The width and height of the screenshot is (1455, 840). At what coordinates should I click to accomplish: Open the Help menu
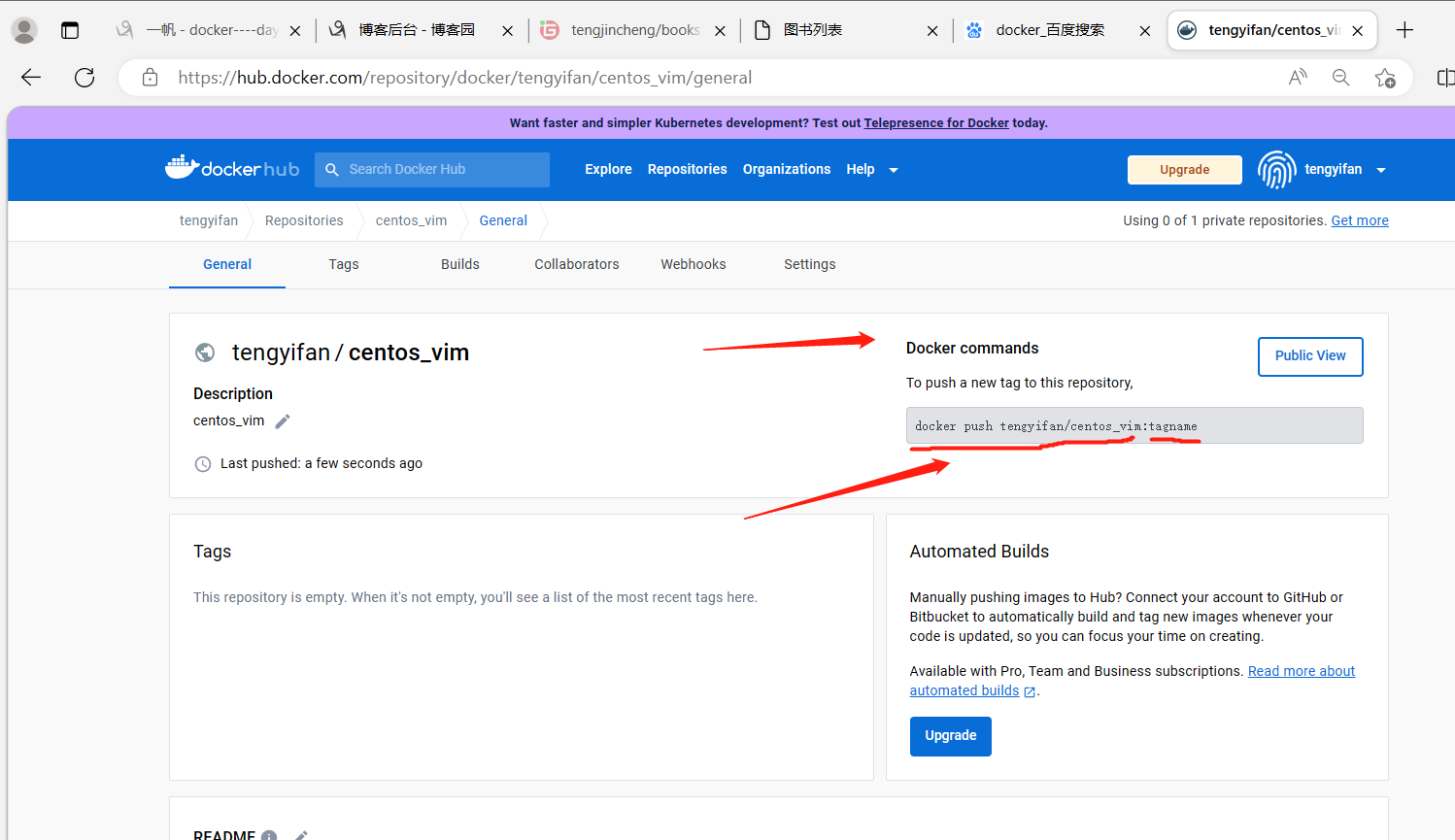pyautogui.click(x=861, y=169)
